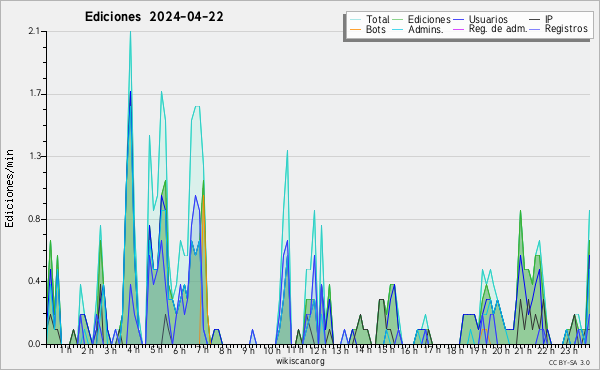Click the '0.4' y-axis value
This screenshot has width=600, height=370.
(x=34, y=281)
